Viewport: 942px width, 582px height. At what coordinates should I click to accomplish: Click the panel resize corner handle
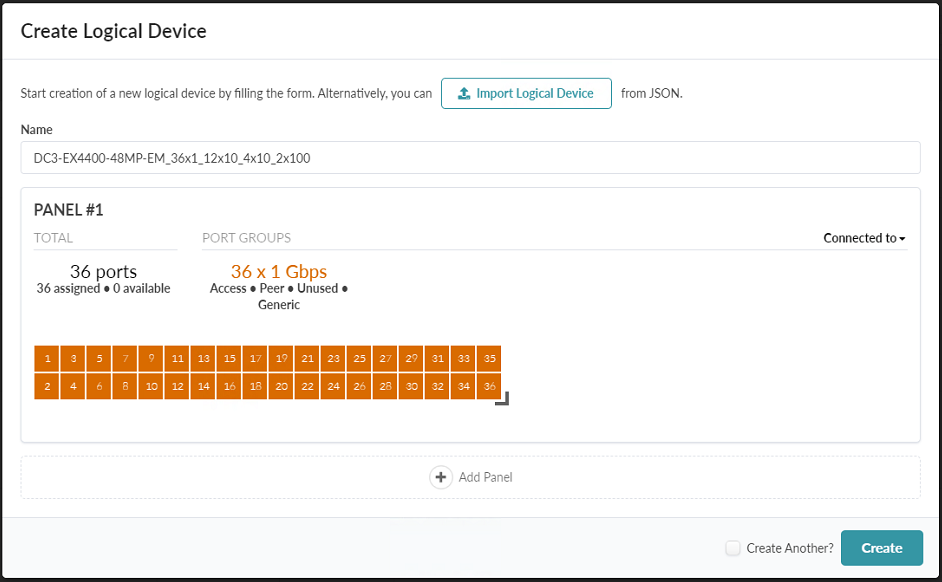coord(502,398)
